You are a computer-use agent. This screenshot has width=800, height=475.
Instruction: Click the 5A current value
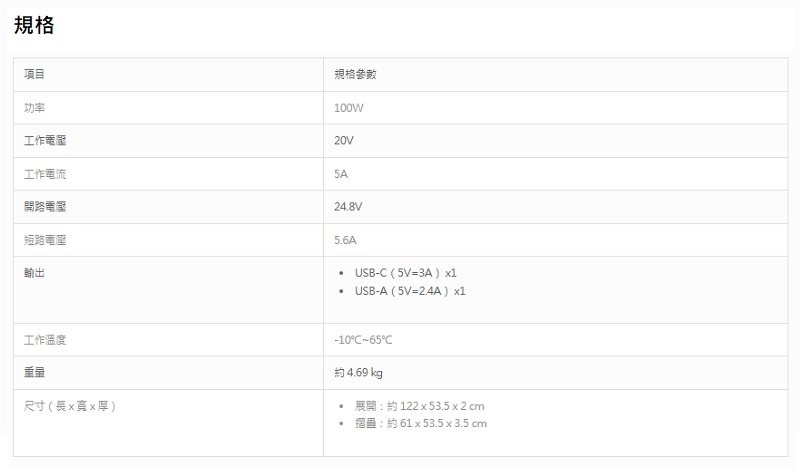[341, 174]
